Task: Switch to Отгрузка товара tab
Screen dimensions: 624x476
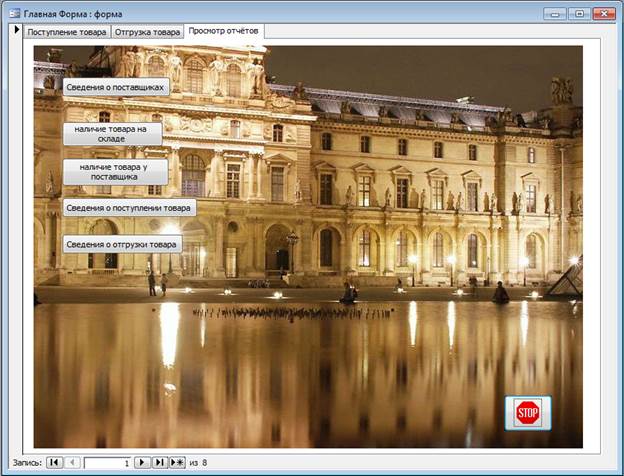Action: click(147, 32)
